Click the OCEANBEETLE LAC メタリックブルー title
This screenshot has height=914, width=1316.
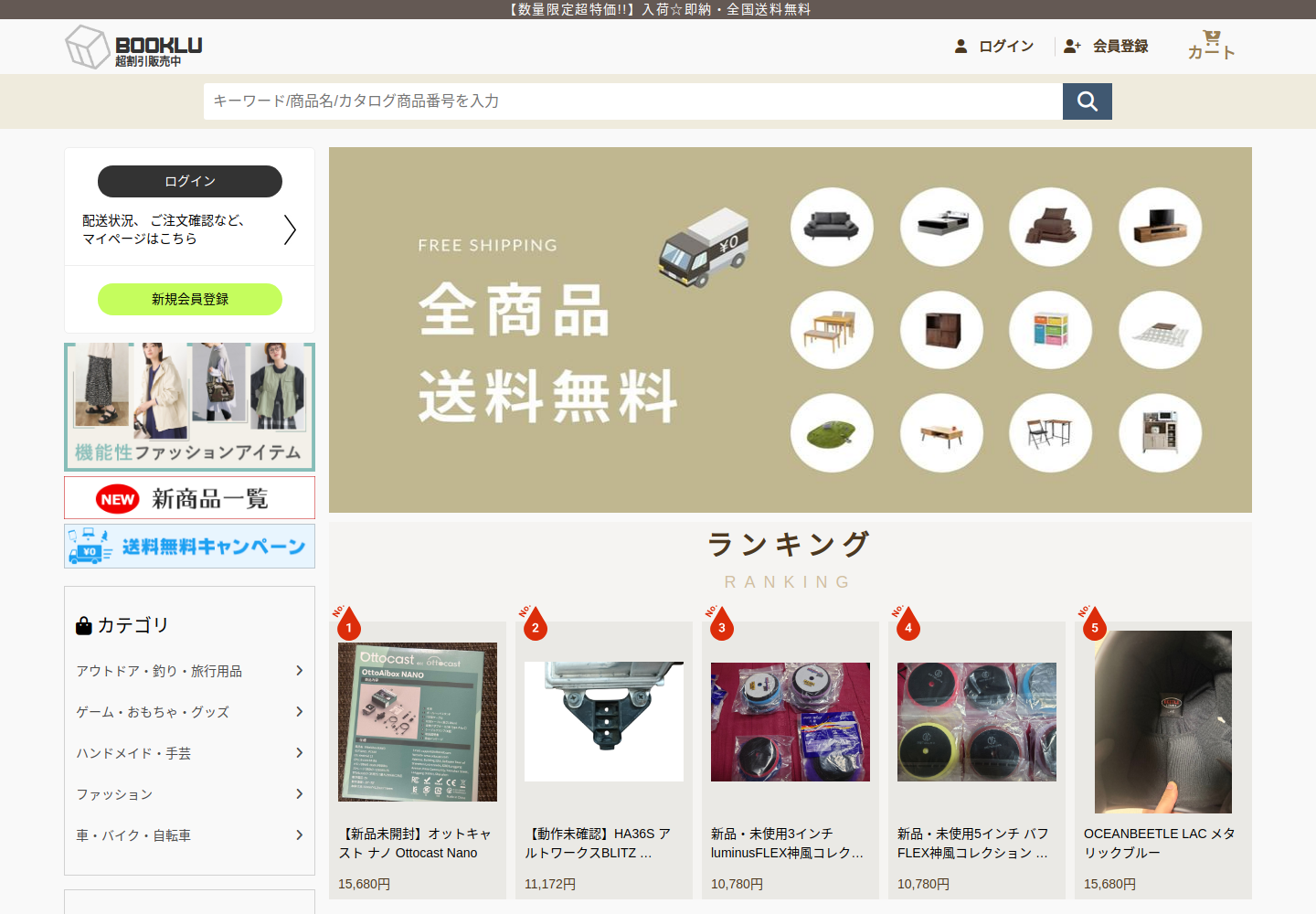[1160, 844]
